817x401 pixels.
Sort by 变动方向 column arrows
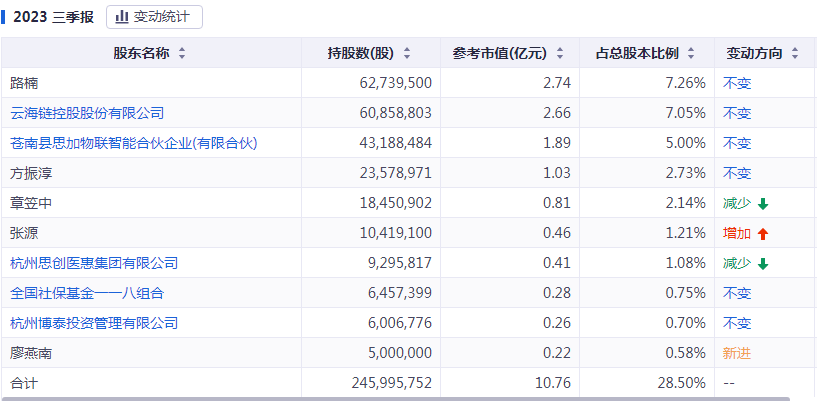(x=794, y=54)
